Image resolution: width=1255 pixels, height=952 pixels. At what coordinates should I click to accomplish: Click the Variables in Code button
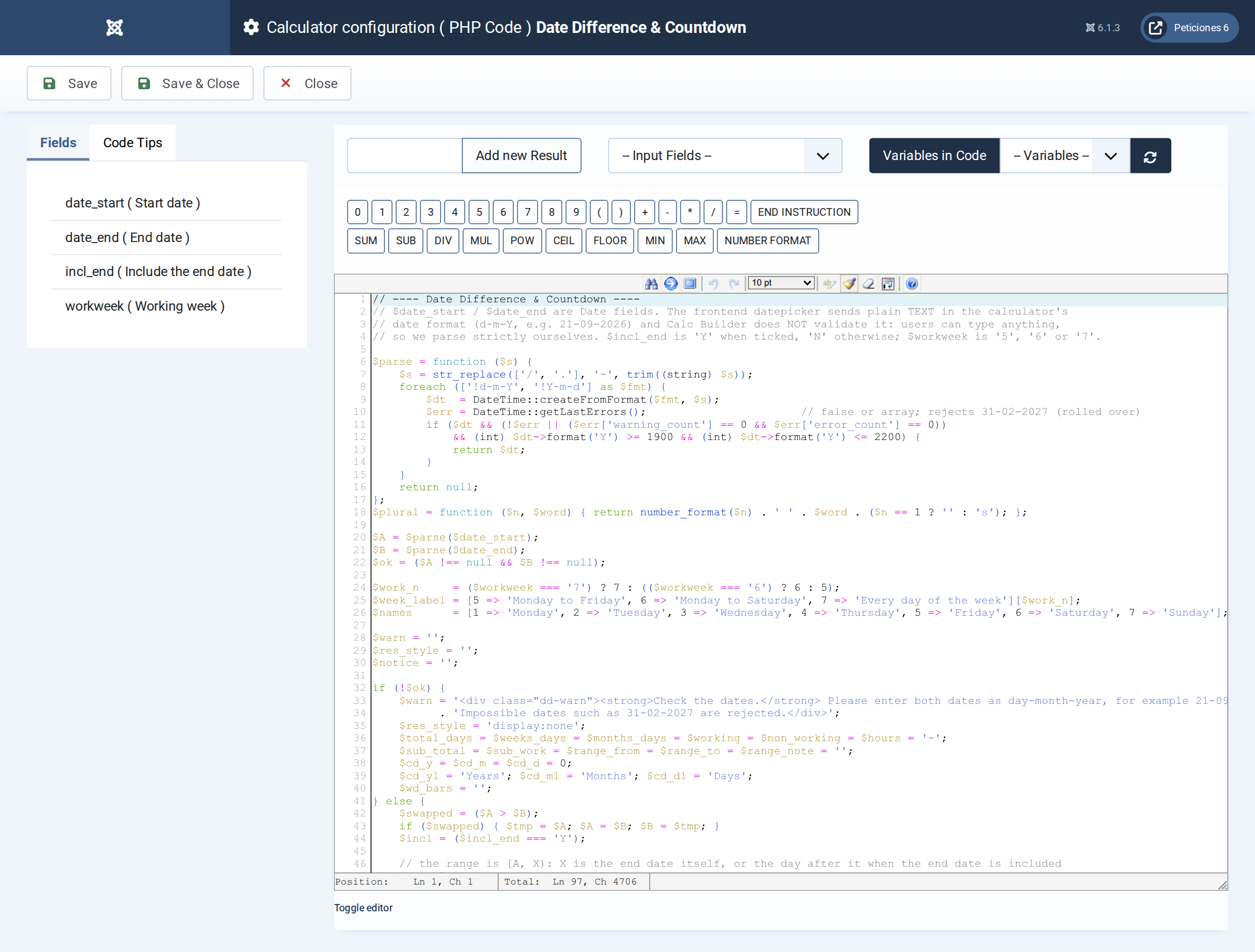(934, 156)
